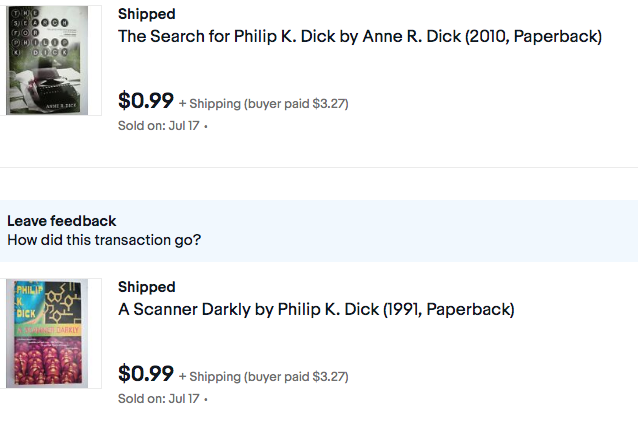Open A Scanner Darkly listing title
Screen dimensions: 638x434
[x=316, y=309]
